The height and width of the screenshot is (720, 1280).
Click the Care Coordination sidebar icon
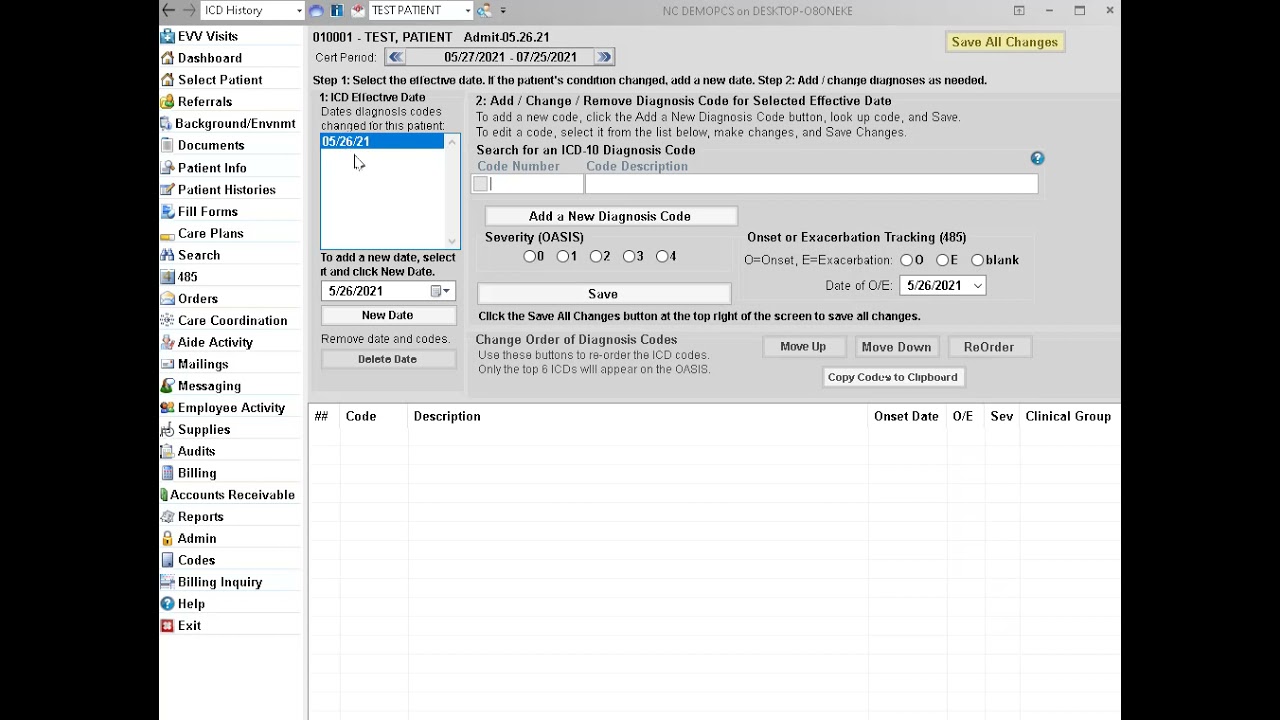coord(167,320)
